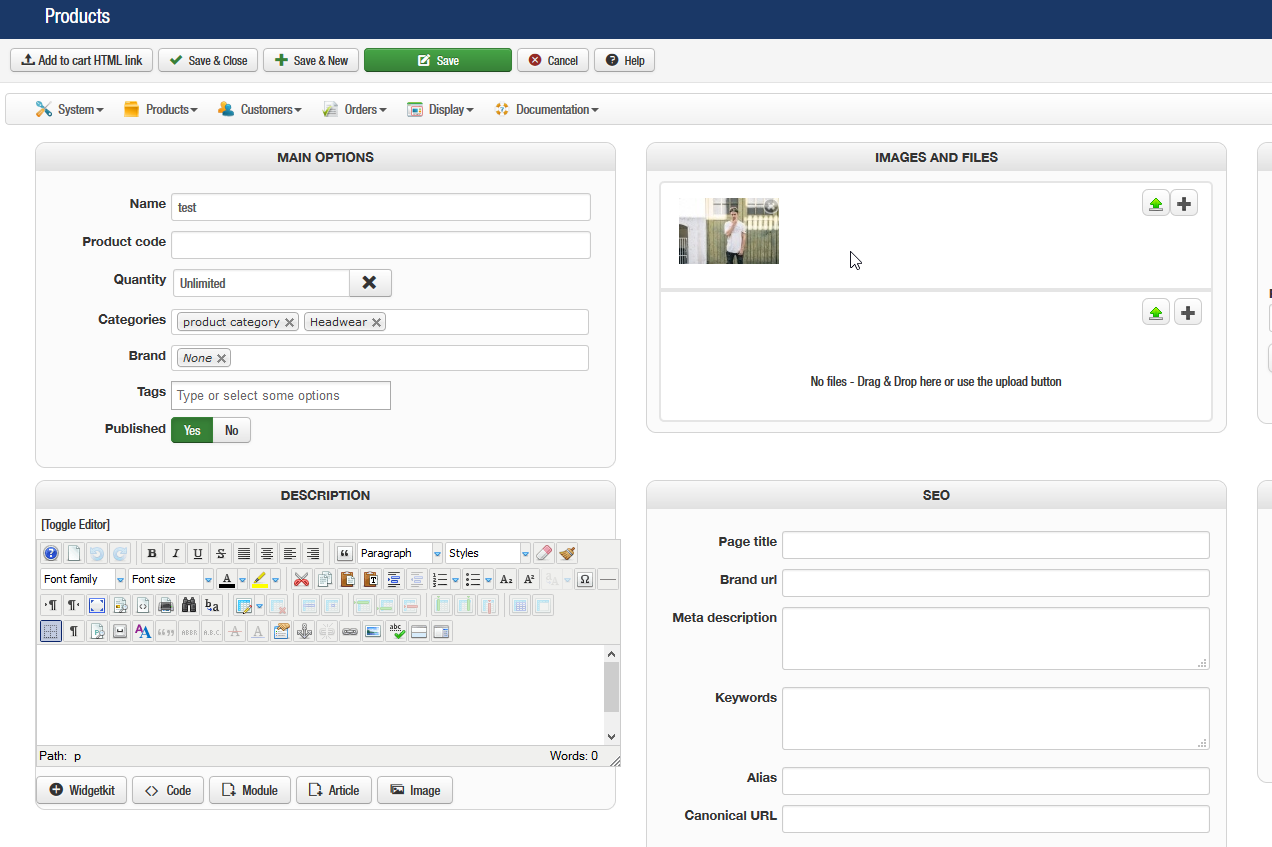The width and height of the screenshot is (1272, 847).
Task: Click the broom Cleanup Code icon
Action: click(x=567, y=553)
